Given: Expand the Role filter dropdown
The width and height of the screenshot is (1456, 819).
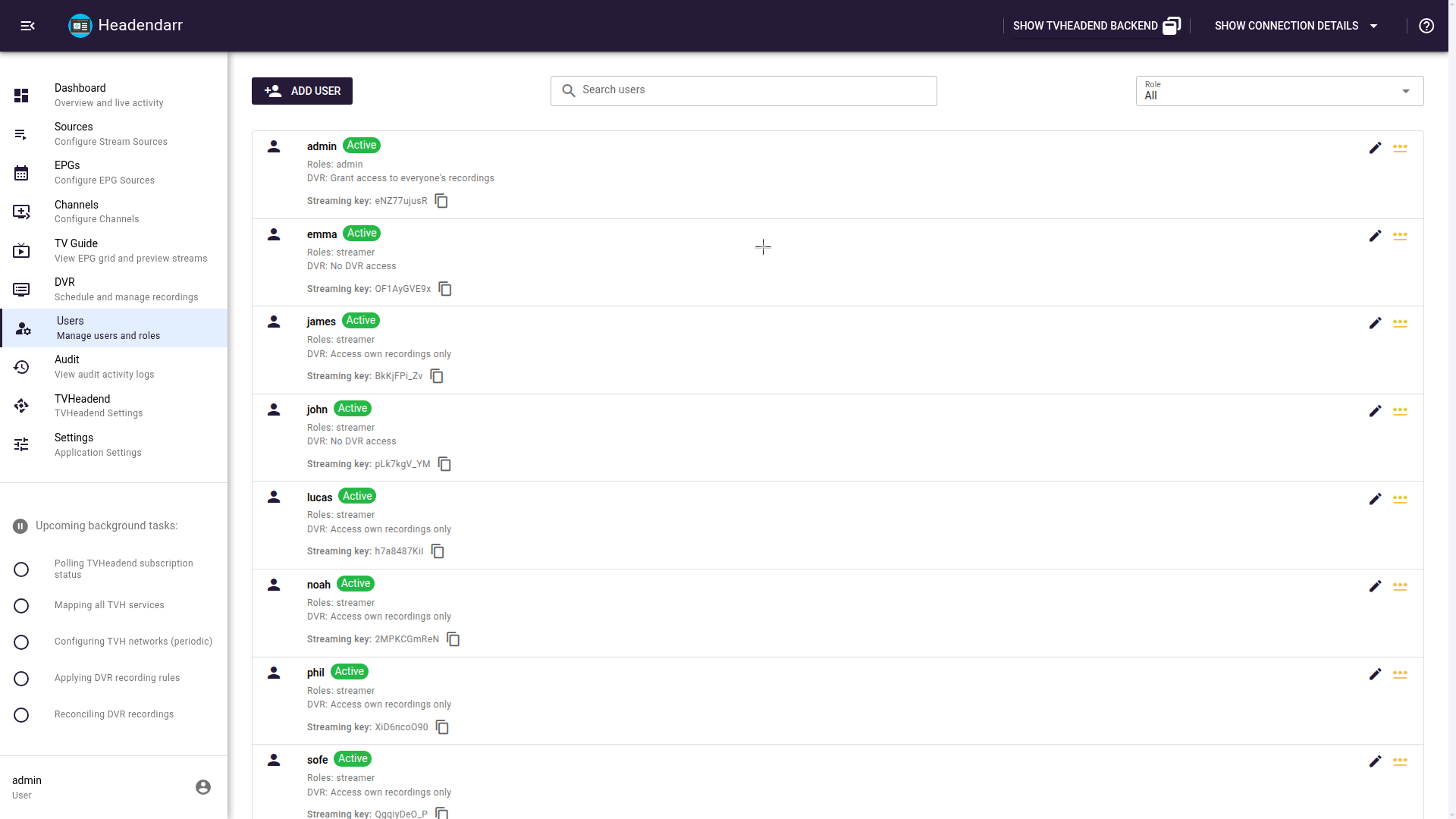Looking at the screenshot, I should point(1407,90).
